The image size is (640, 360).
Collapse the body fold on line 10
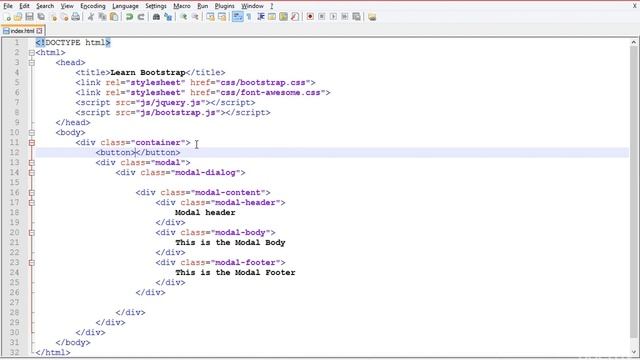coord(32,133)
